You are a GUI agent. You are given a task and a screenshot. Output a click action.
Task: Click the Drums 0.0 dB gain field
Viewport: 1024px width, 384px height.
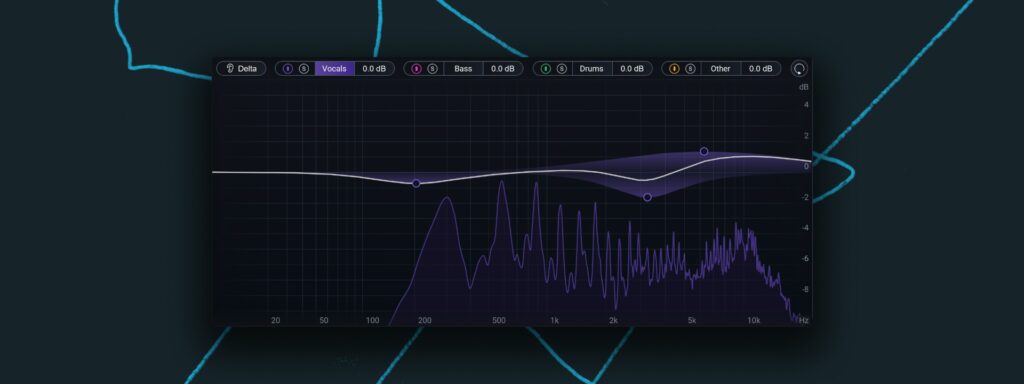[x=632, y=69]
